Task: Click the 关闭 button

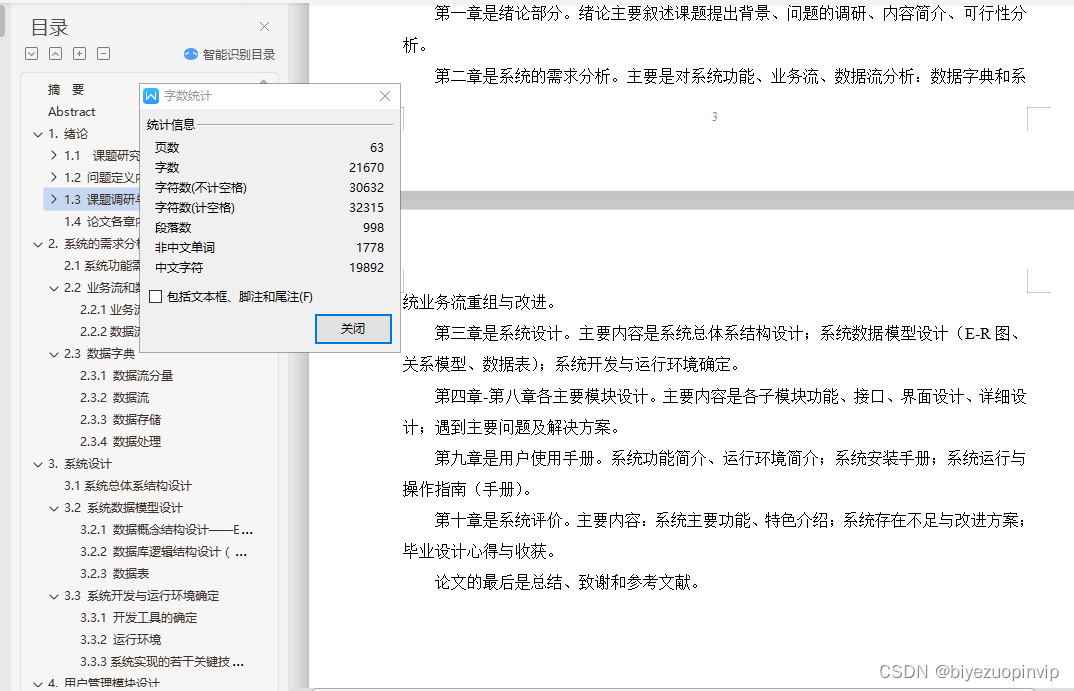Action: point(353,329)
